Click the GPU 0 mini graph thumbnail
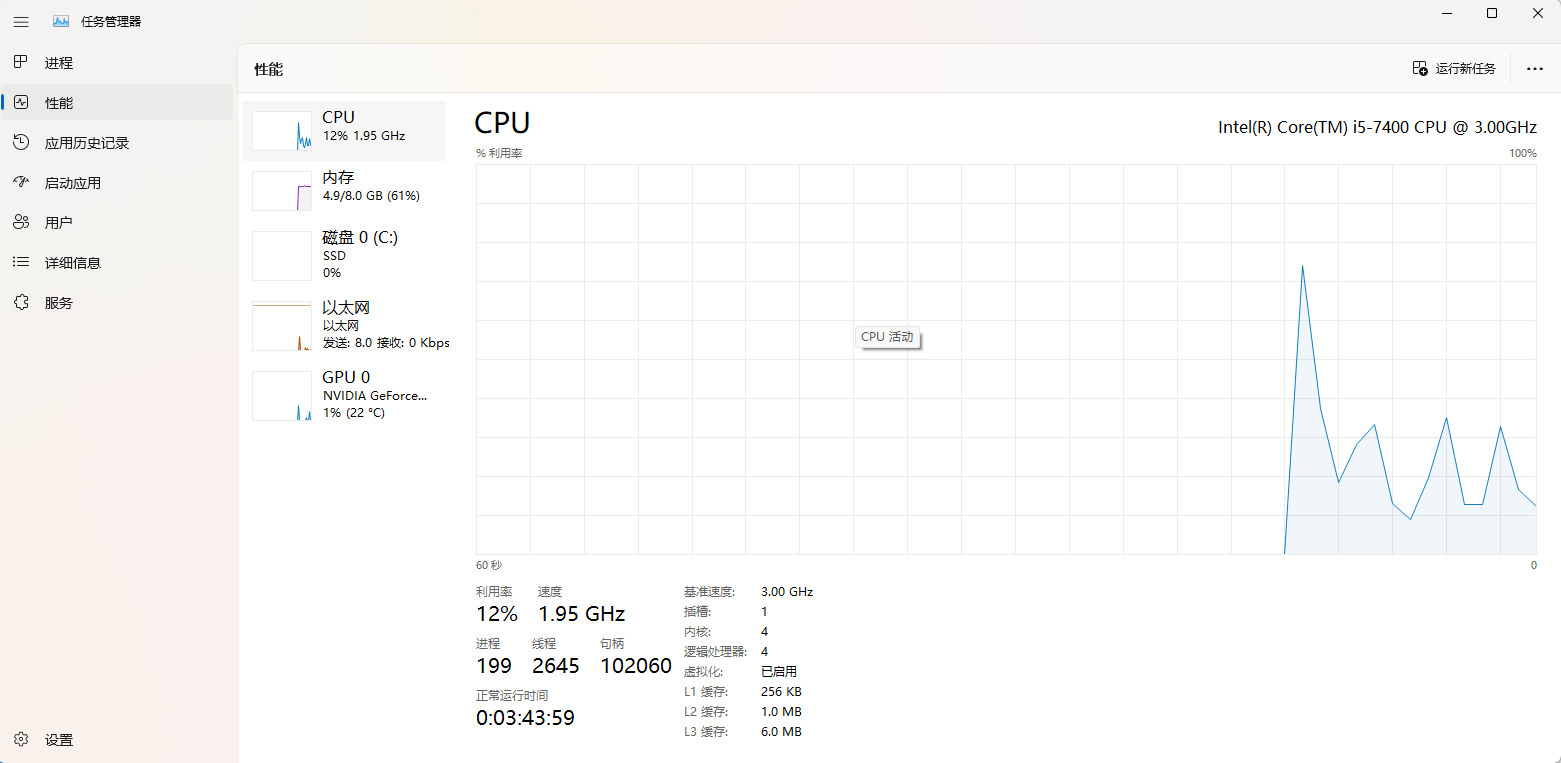Screen dimensions: 1561x763 coord(282,396)
